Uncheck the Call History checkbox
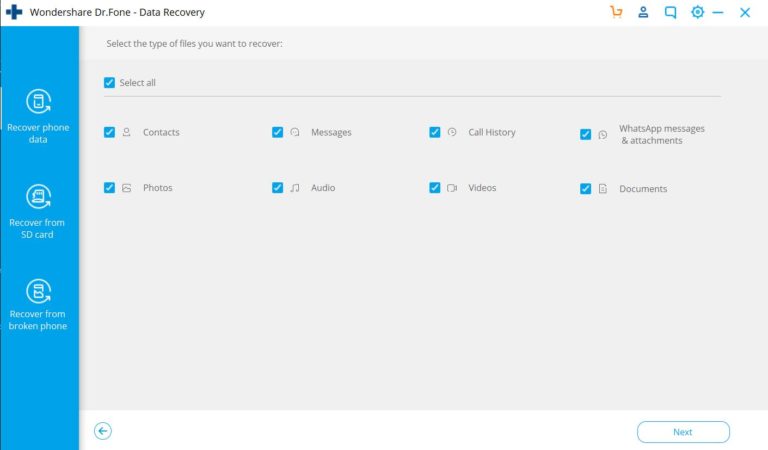The width and height of the screenshot is (768, 450). 434,132
